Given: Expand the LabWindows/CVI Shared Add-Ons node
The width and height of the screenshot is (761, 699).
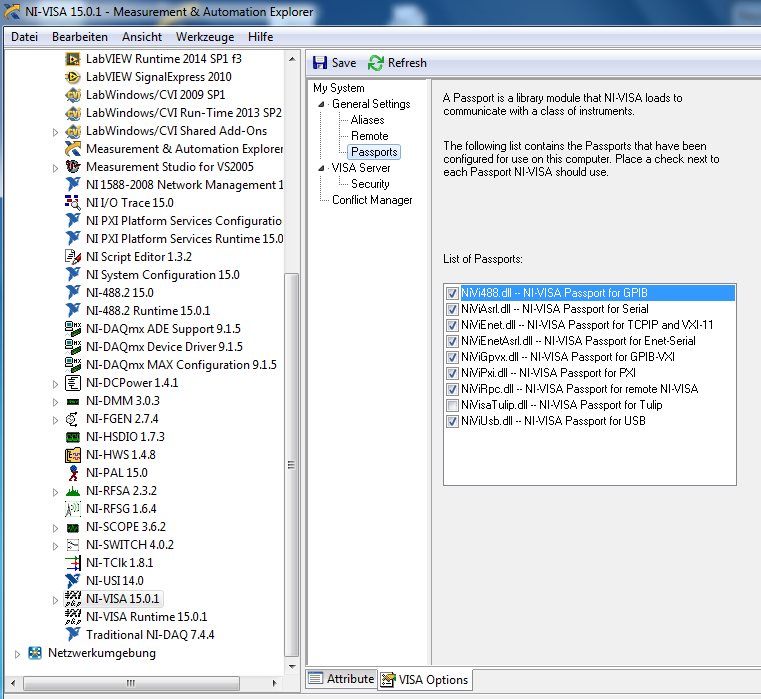Looking at the screenshot, I should click(x=55, y=132).
